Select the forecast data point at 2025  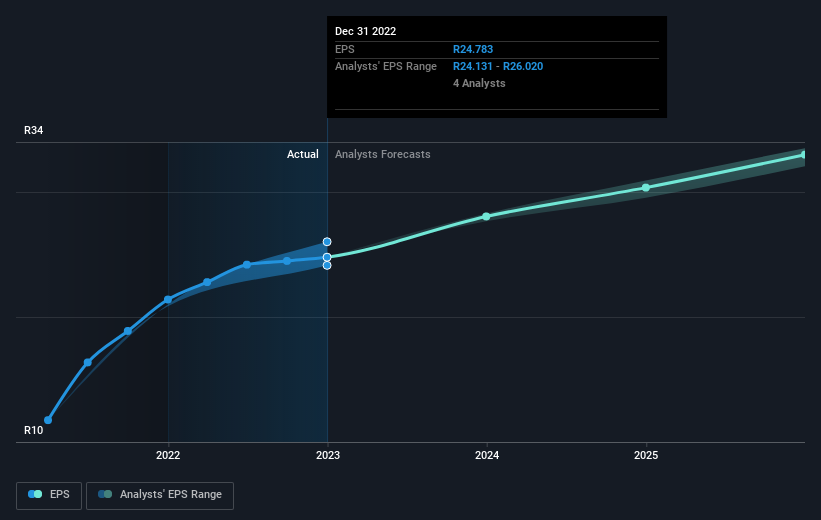click(x=646, y=187)
